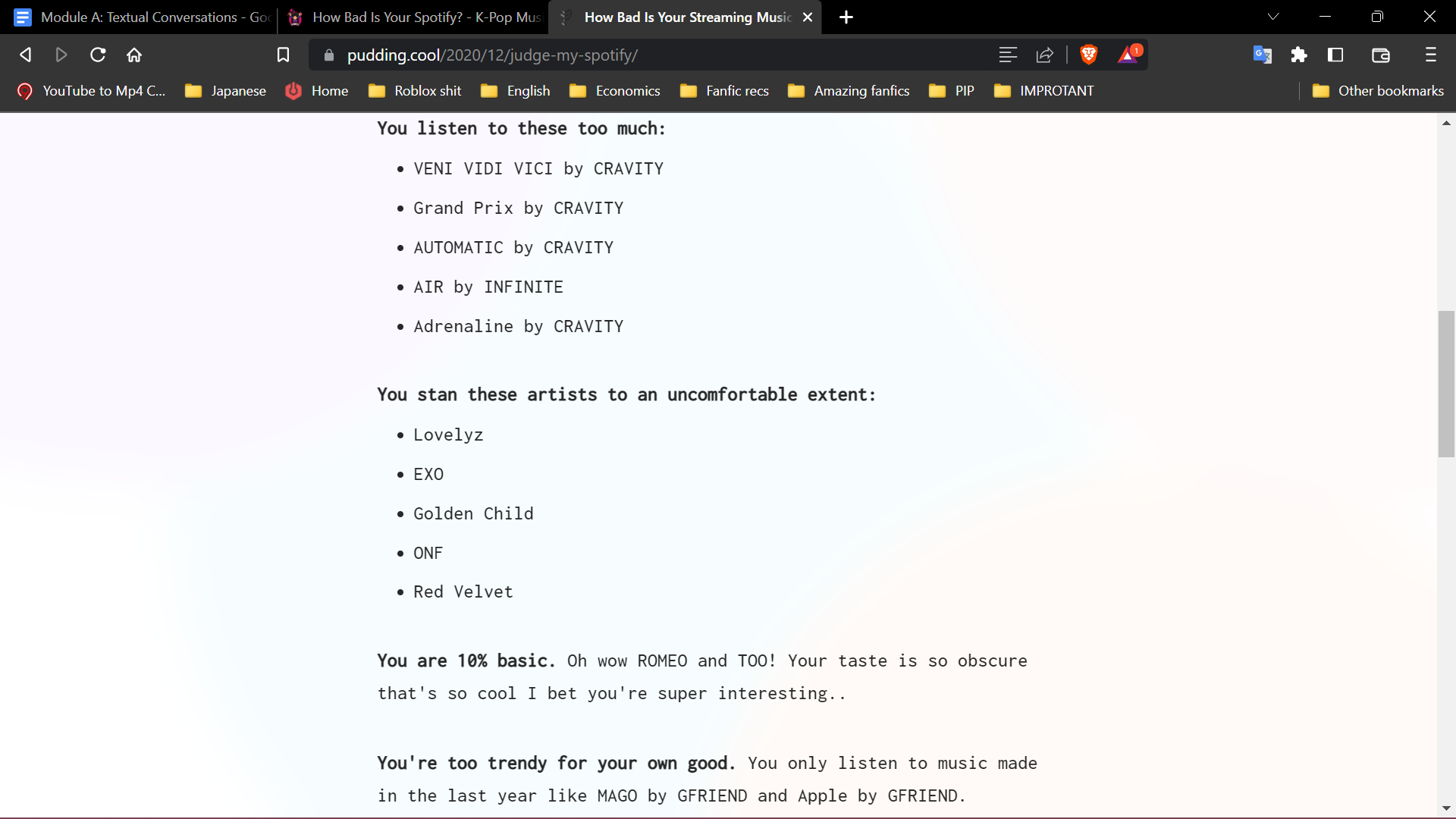Open the Roblox bookmarks folder

click(415, 91)
